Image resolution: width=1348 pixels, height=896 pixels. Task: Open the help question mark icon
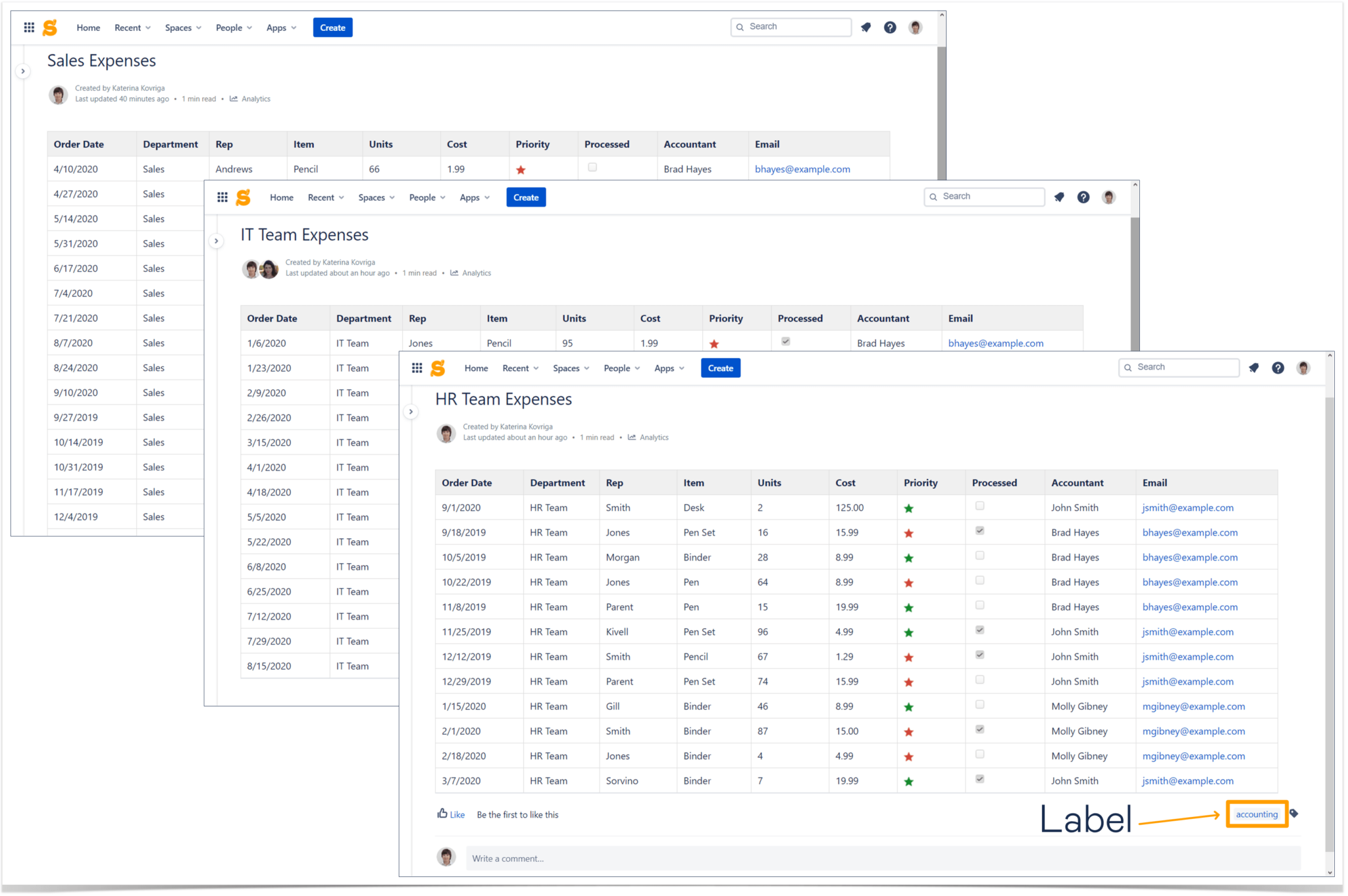coord(1278,368)
